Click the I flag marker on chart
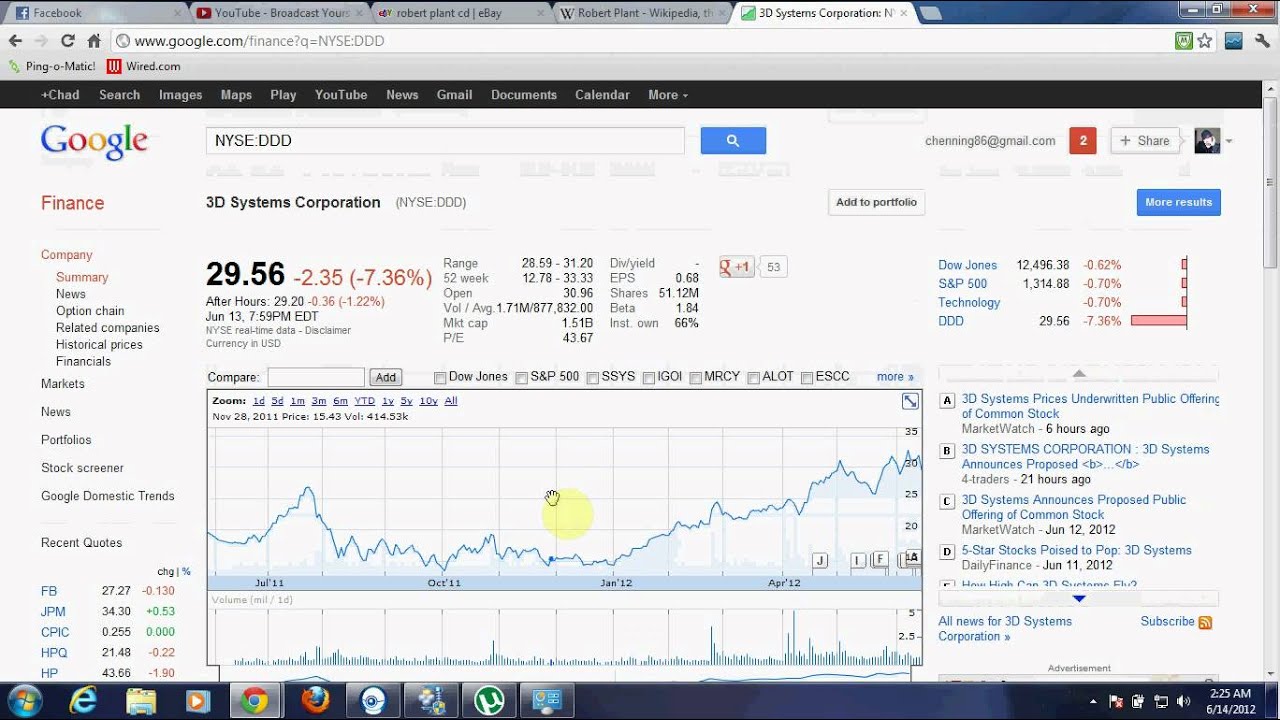 [857, 560]
